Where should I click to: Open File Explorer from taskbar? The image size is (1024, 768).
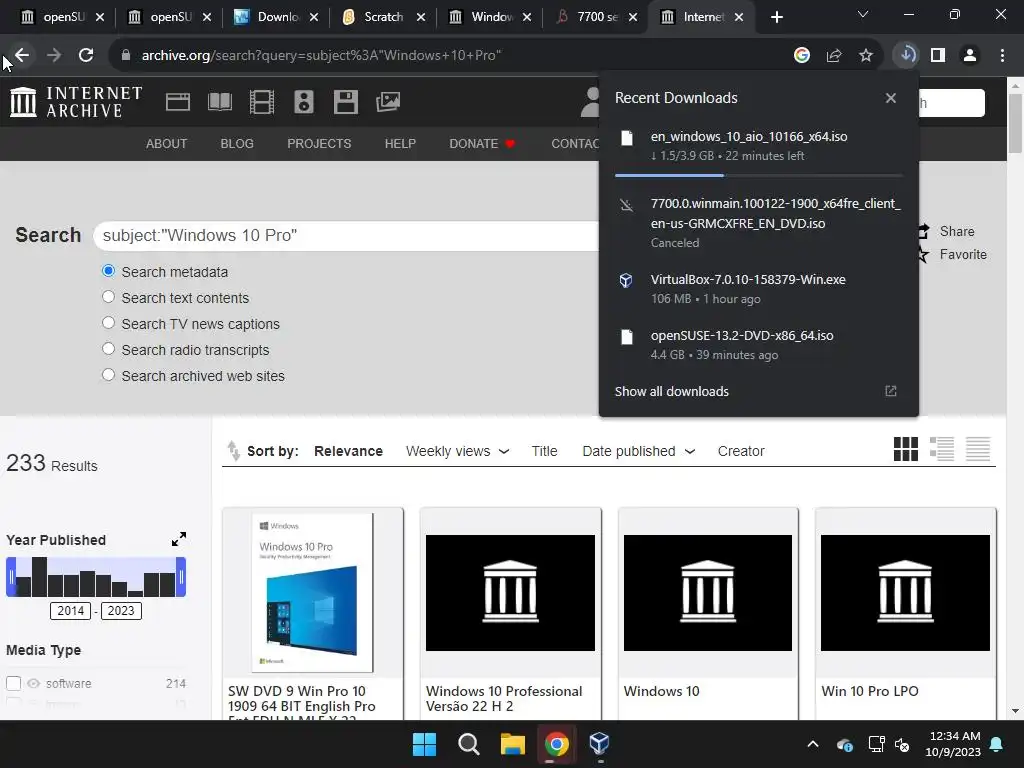pos(513,744)
